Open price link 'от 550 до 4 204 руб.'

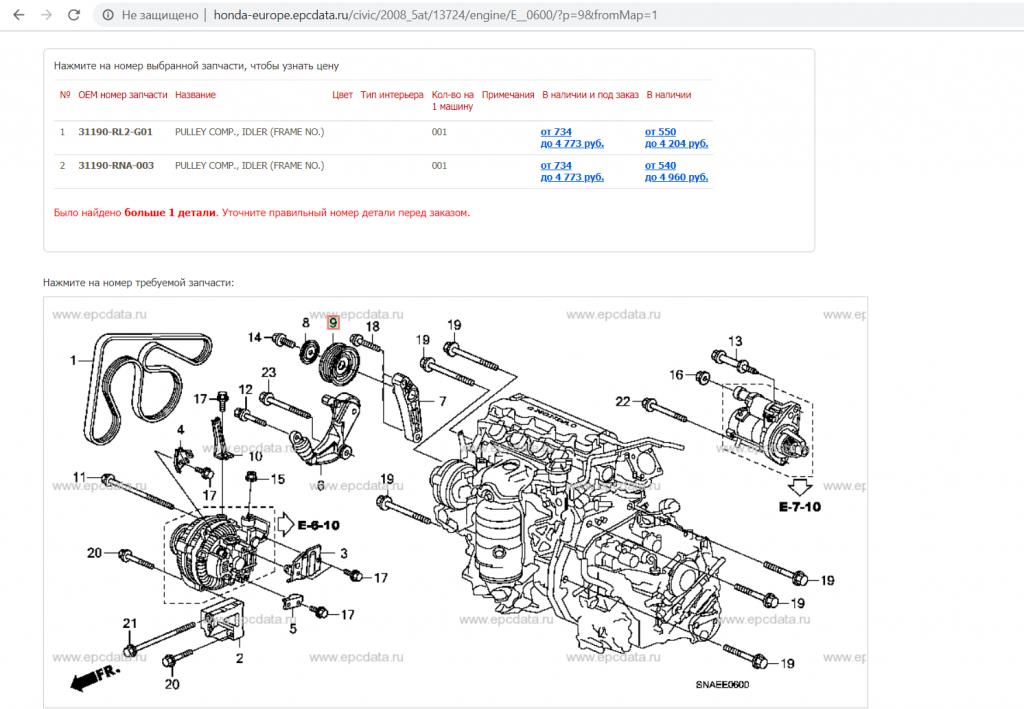(676, 137)
